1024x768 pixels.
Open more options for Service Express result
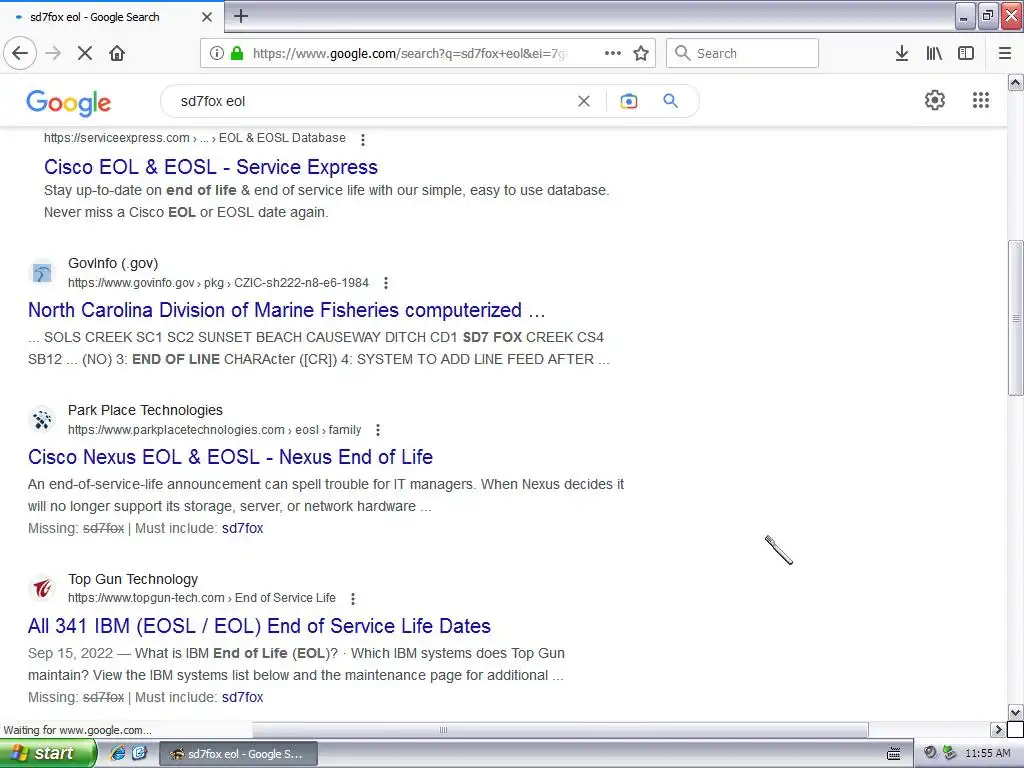pyautogui.click(x=363, y=139)
